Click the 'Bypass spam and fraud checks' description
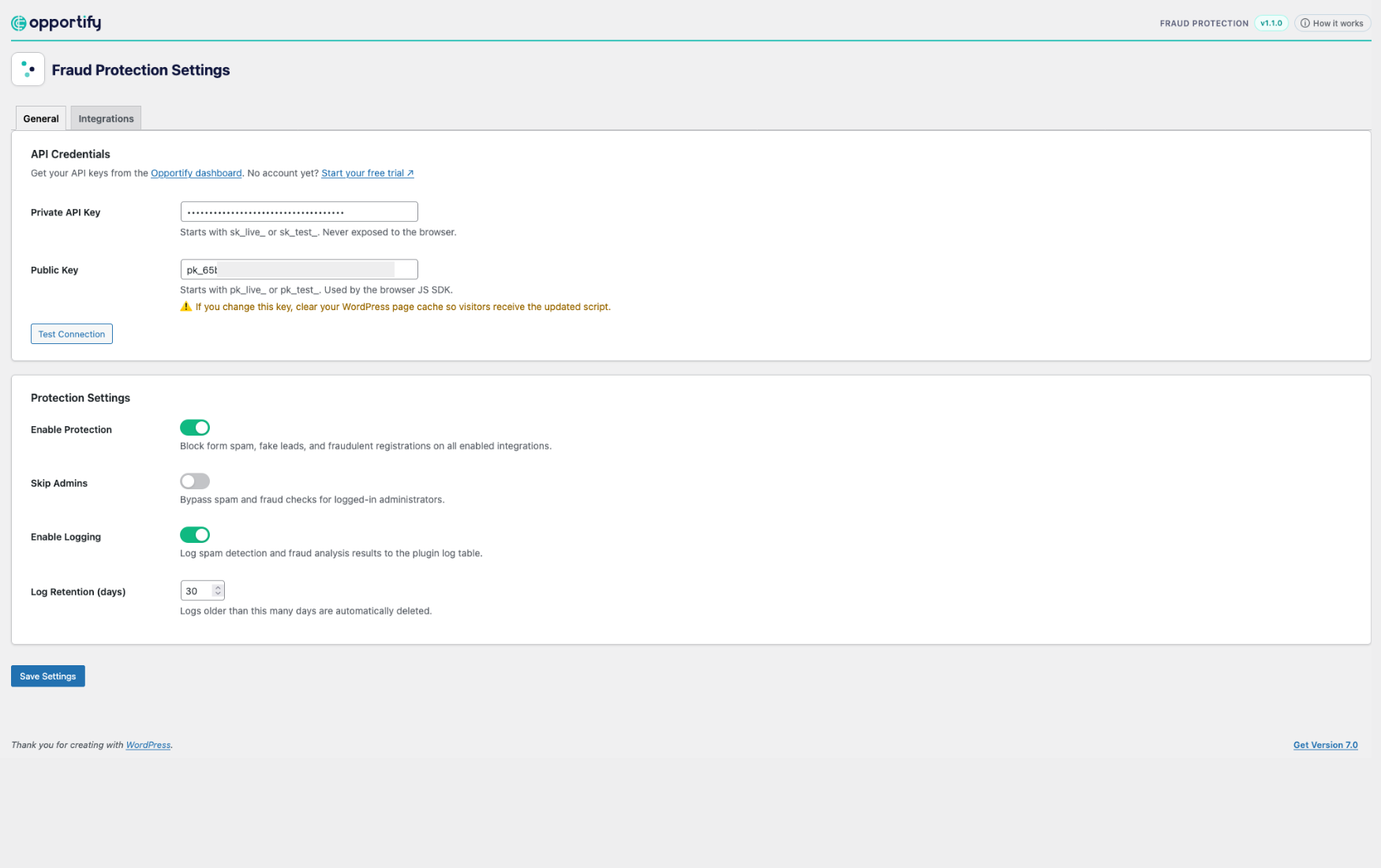Screen dimensions: 1381x868 point(313,499)
